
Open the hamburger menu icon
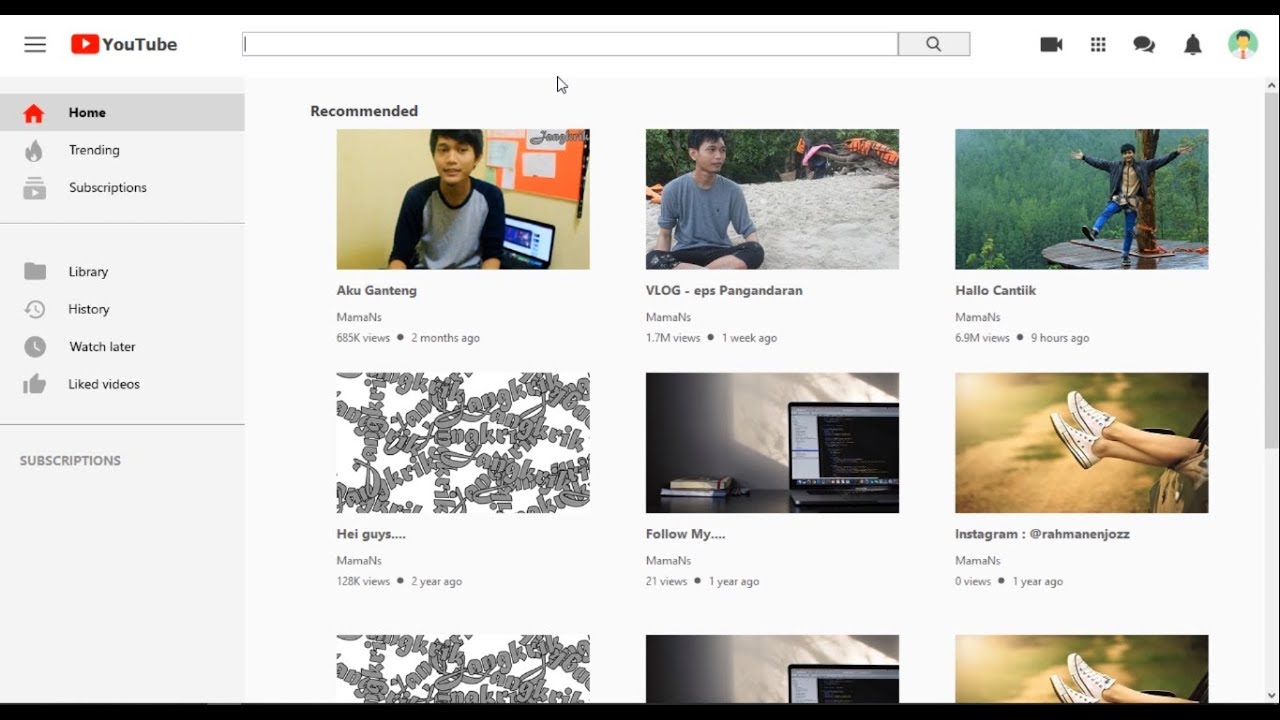[x=35, y=44]
